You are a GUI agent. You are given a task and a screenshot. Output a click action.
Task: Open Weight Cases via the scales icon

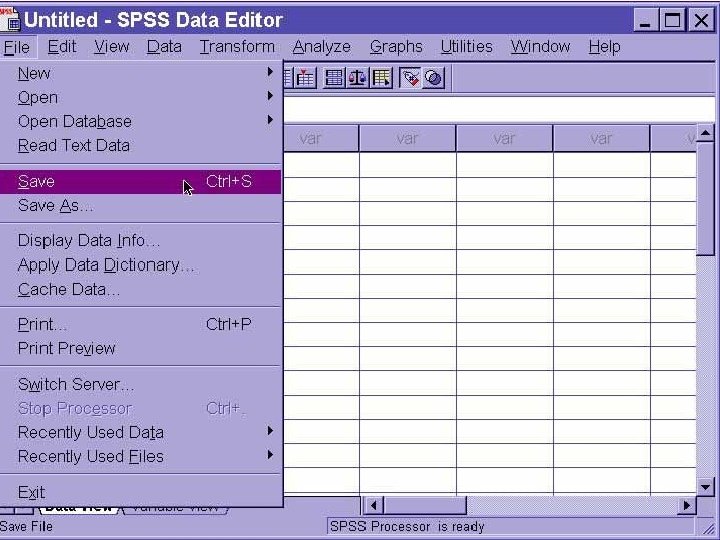(x=358, y=78)
